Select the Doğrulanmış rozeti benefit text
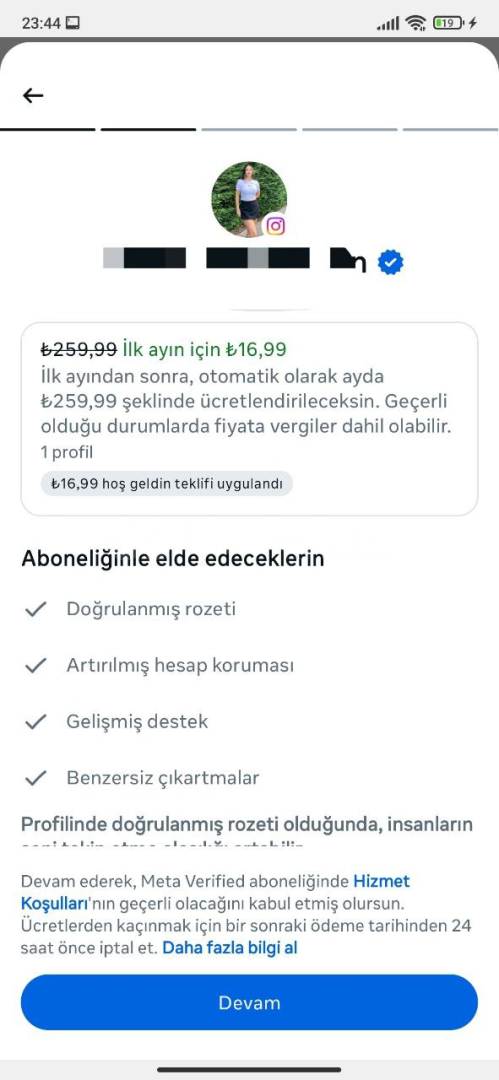Screen dimensions: 499x1080 point(151,610)
